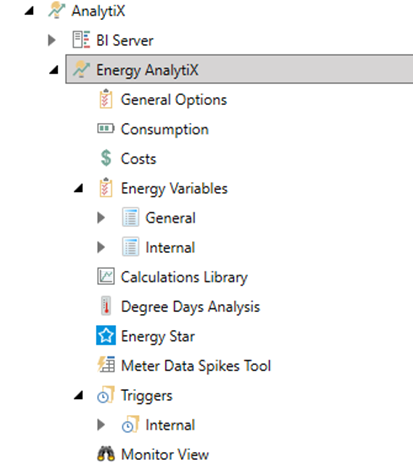Click the Monitor View binoculars icon
The image size is (413, 472).
pyautogui.click(x=106, y=454)
